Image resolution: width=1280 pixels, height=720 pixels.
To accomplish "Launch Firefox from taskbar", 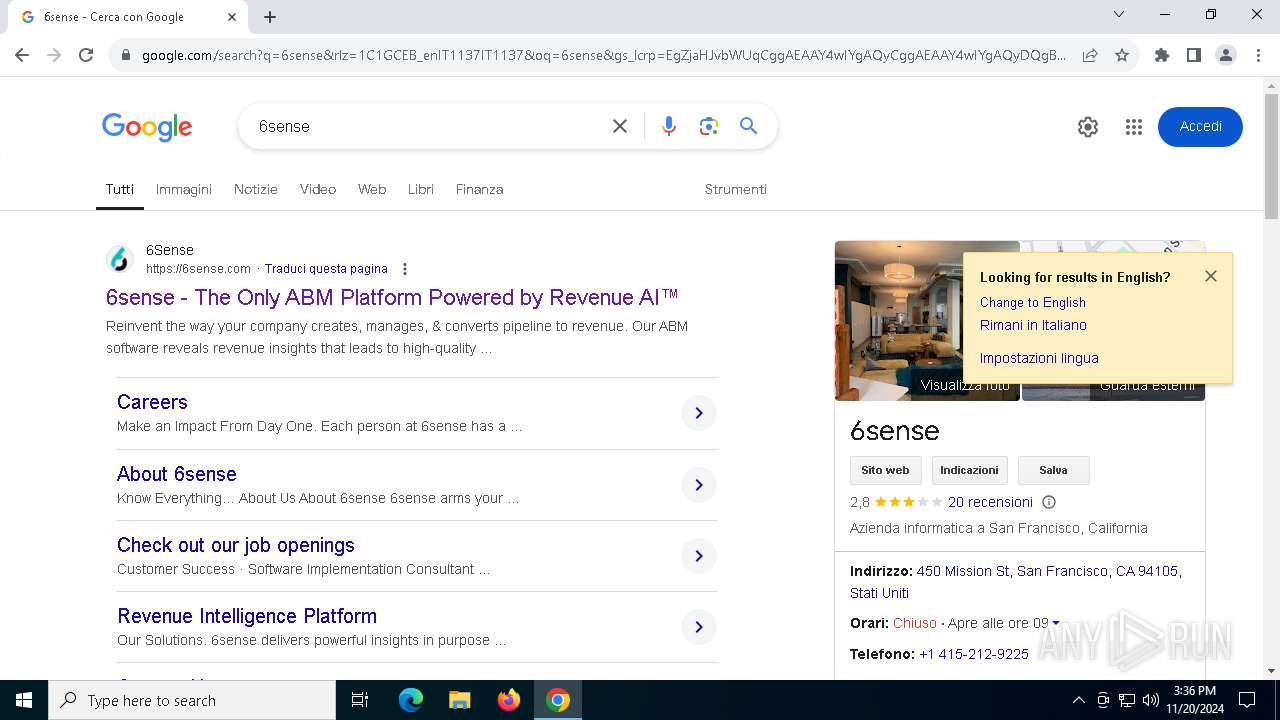I will [509, 700].
